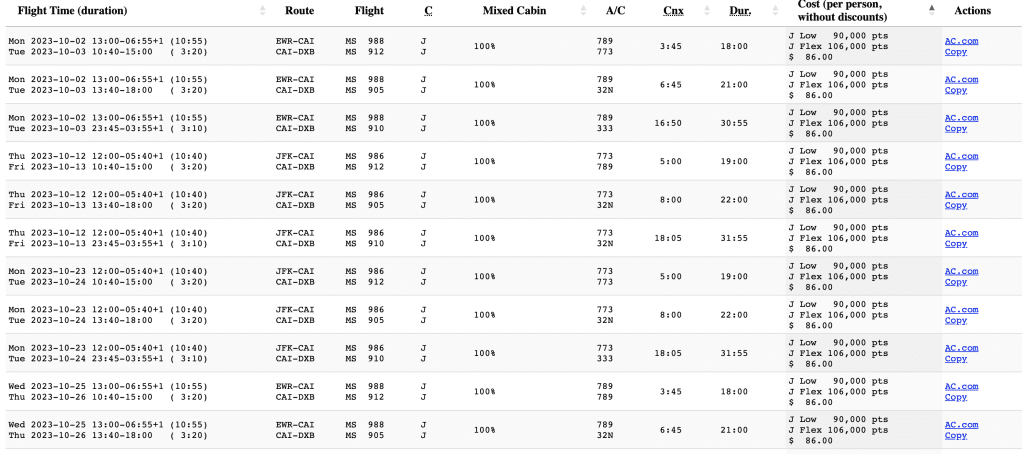
Task: Click the Actions column header
Action: tap(972, 10)
